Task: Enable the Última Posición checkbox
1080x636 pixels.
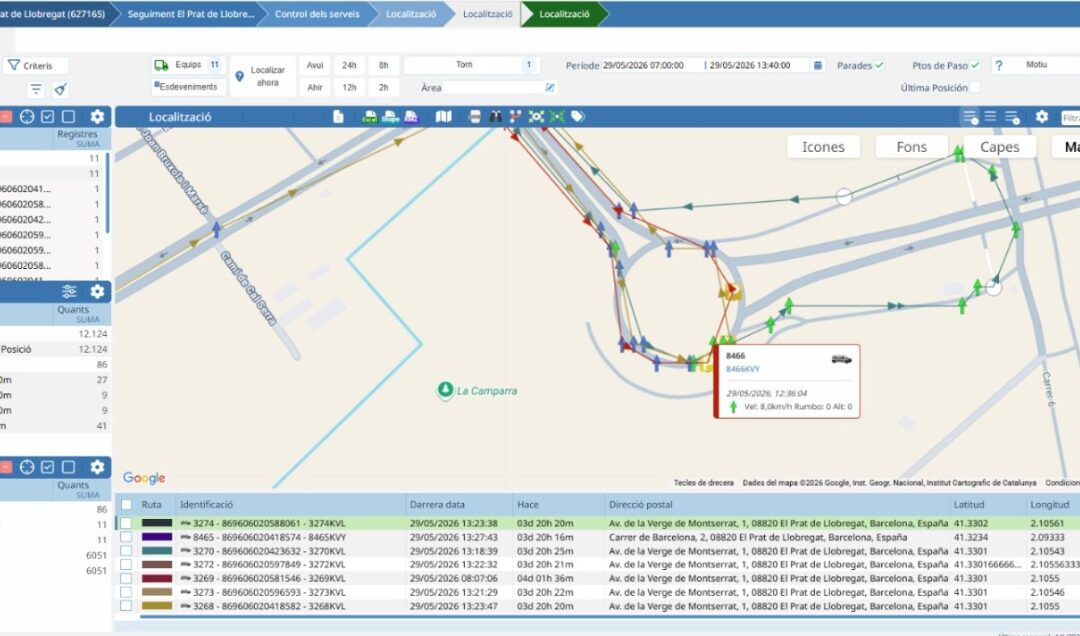Action: click(975, 88)
